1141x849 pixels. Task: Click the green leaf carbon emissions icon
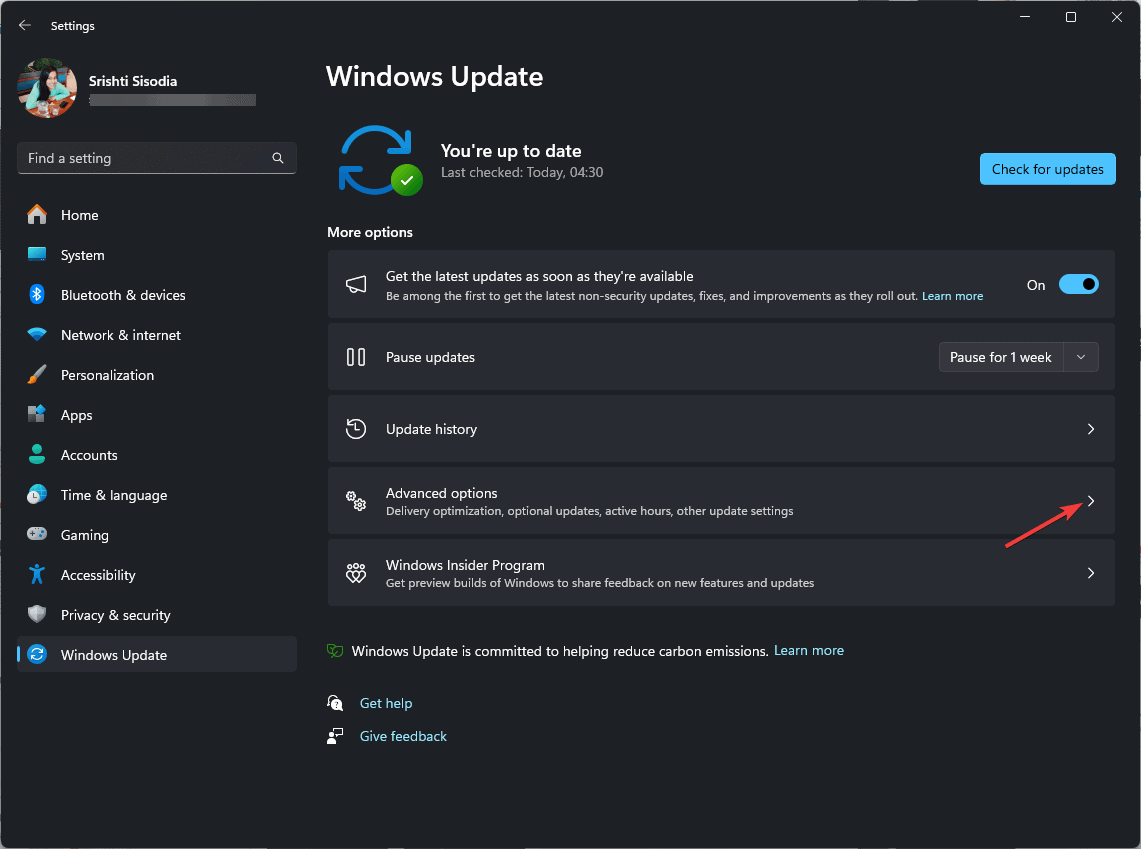coord(335,650)
